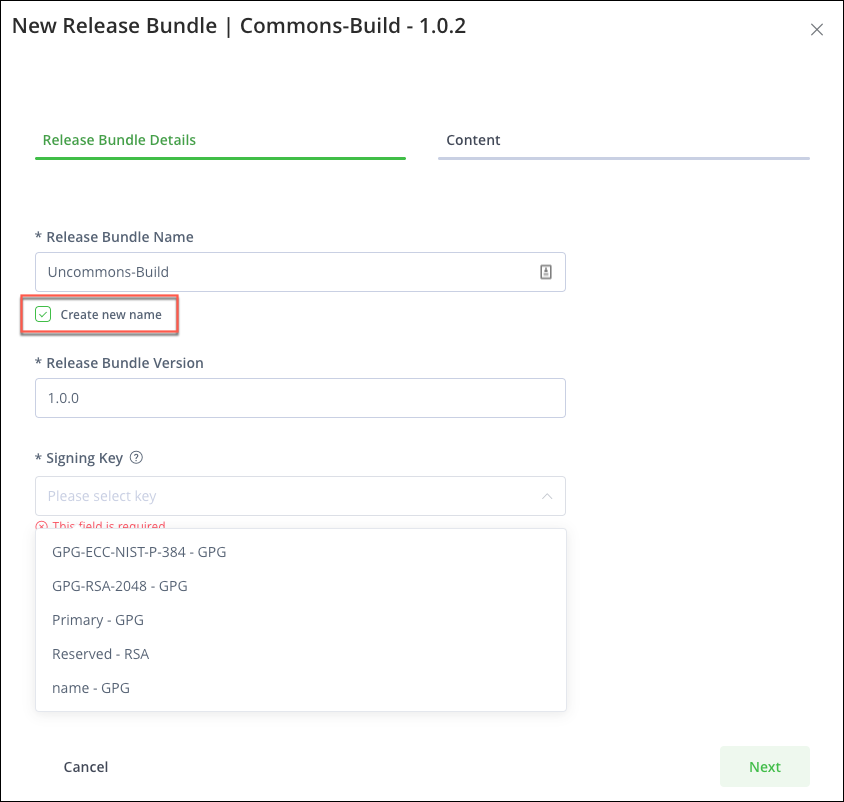Image resolution: width=844 pixels, height=802 pixels.
Task: Pick the Reserved - RSA key
Action: coord(100,653)
